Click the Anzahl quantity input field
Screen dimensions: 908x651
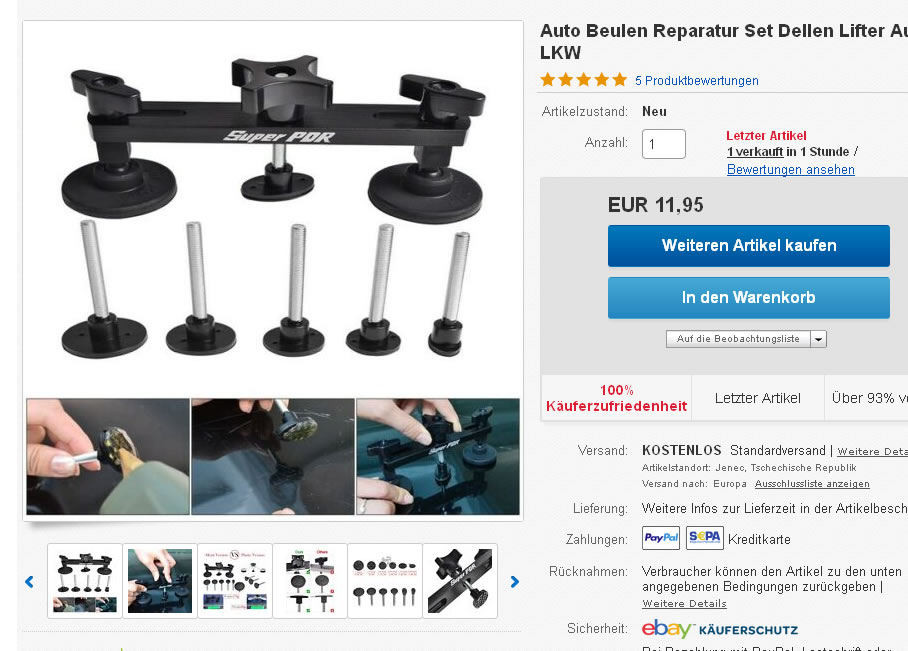pos(664,144)
